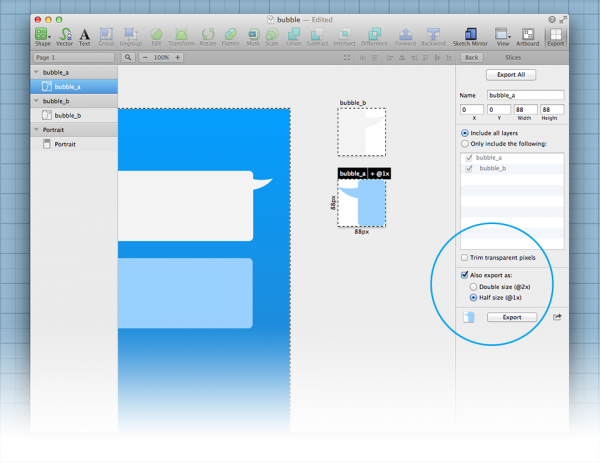Click the Name field containing bubble_a

click(x=525, y=95)
